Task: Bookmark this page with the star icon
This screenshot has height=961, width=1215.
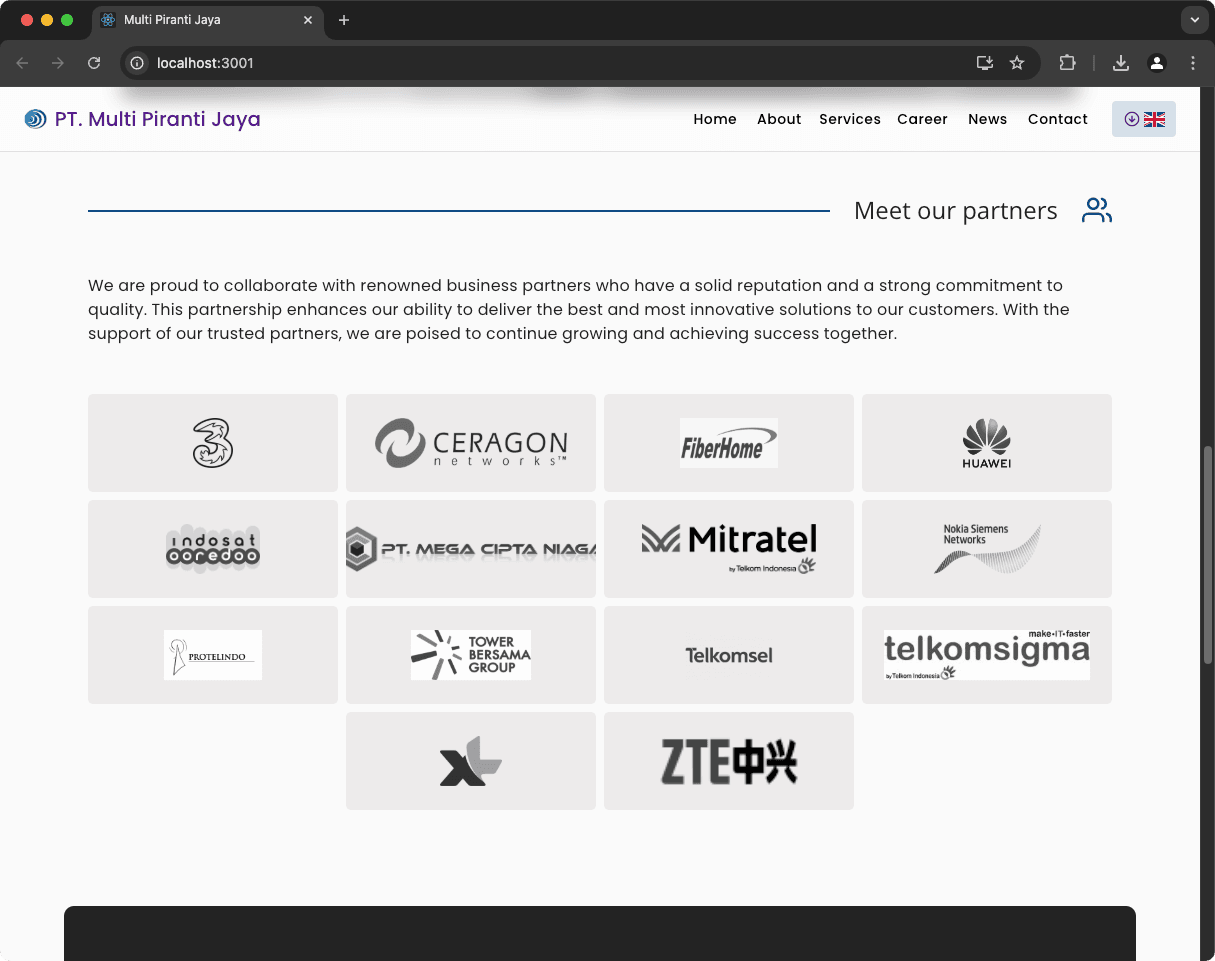Action: (x=1017, y=63)
